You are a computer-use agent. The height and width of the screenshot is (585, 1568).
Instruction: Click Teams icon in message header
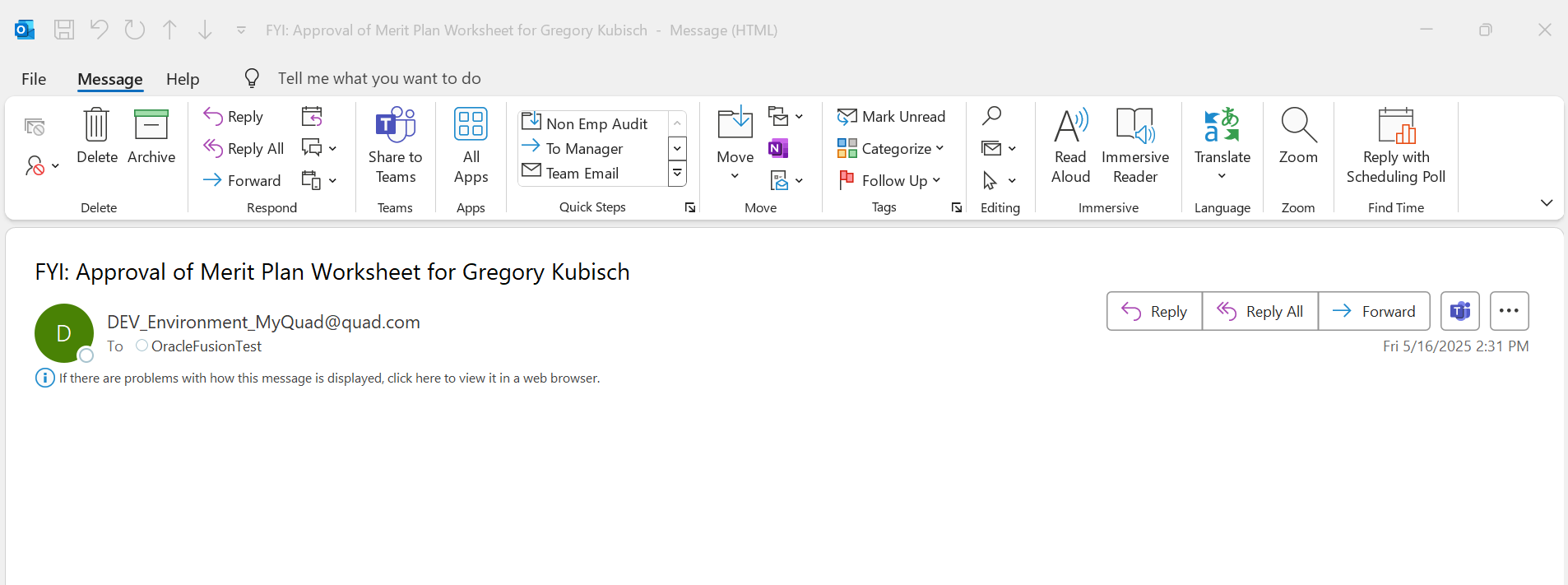pos(1460,311)
